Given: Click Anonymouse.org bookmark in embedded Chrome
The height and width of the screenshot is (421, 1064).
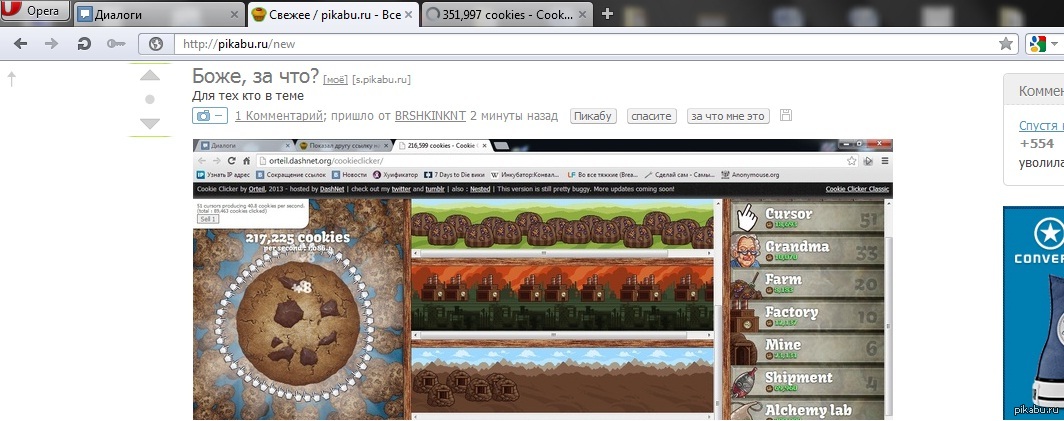Looking at the screenshot, I should (750, 175).
